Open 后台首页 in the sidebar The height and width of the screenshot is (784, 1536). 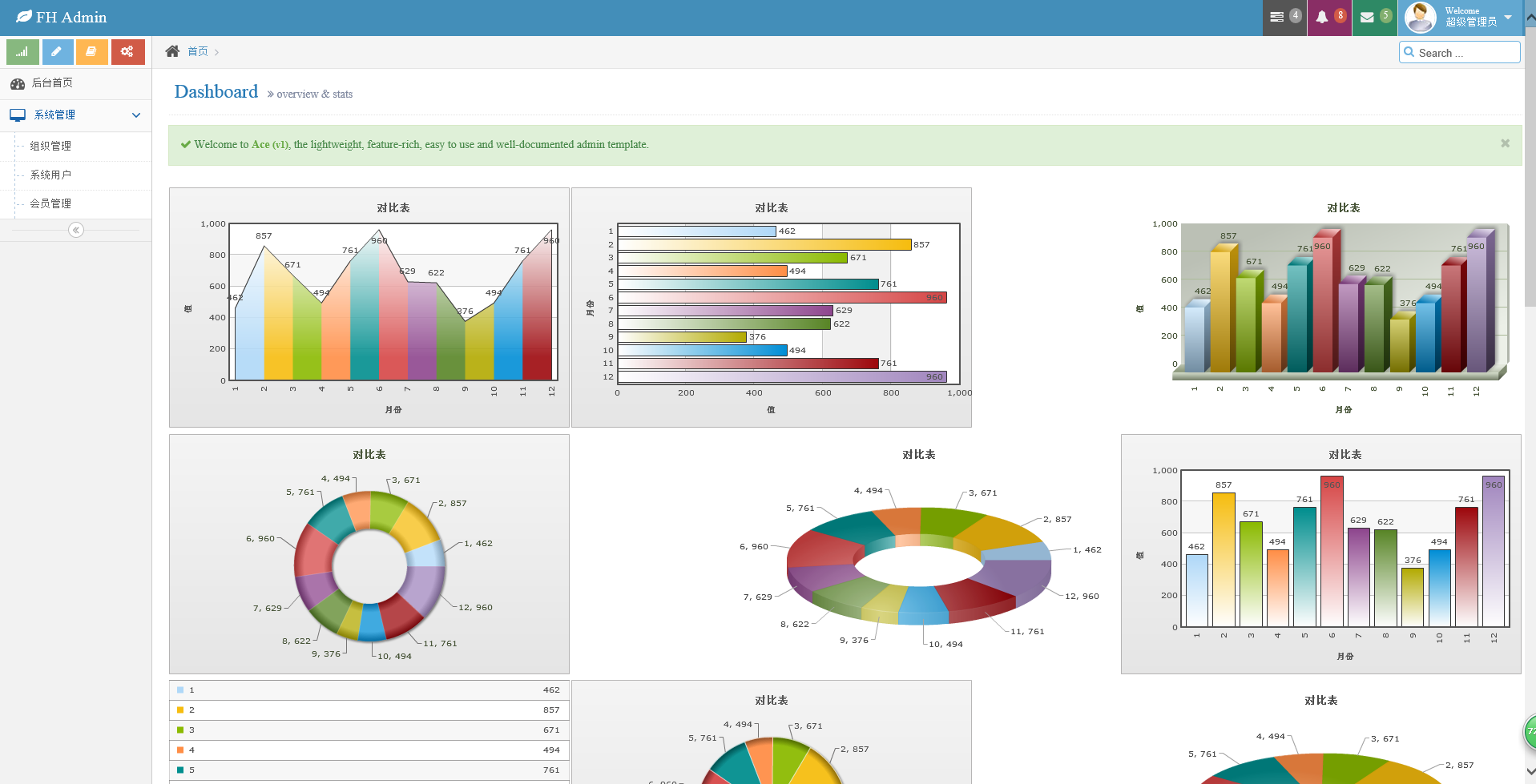75,83
